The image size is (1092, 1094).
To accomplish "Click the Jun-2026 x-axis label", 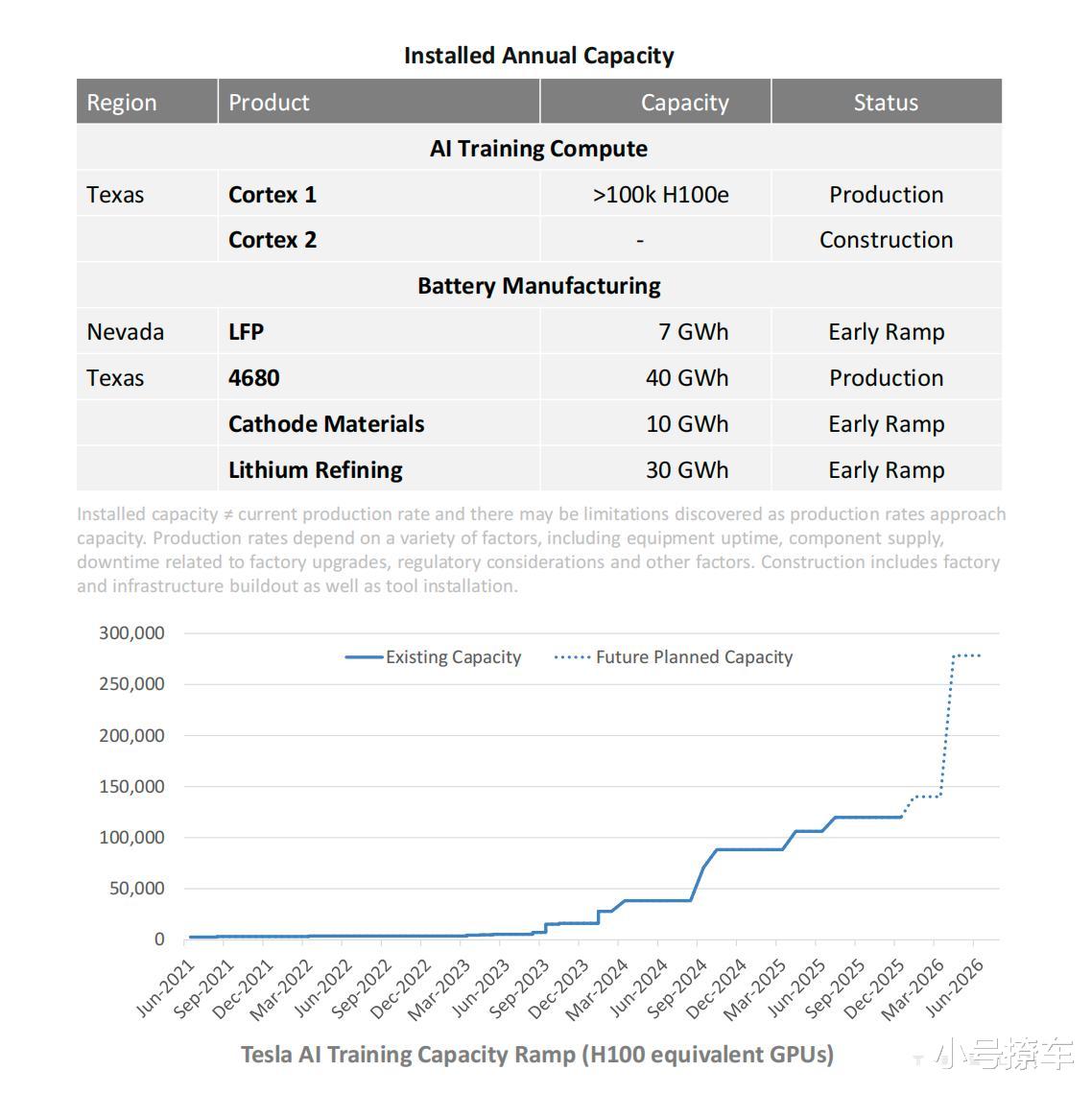I will [956, 986].
